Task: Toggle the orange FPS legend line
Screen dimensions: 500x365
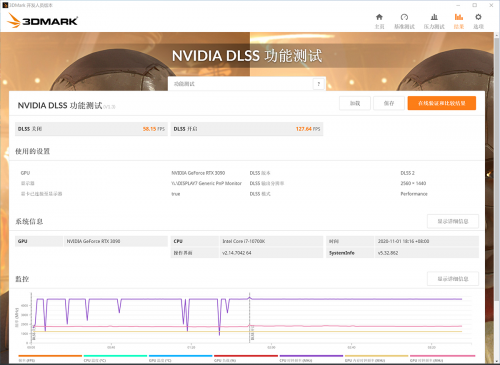Action: click(x=50, y=358)
